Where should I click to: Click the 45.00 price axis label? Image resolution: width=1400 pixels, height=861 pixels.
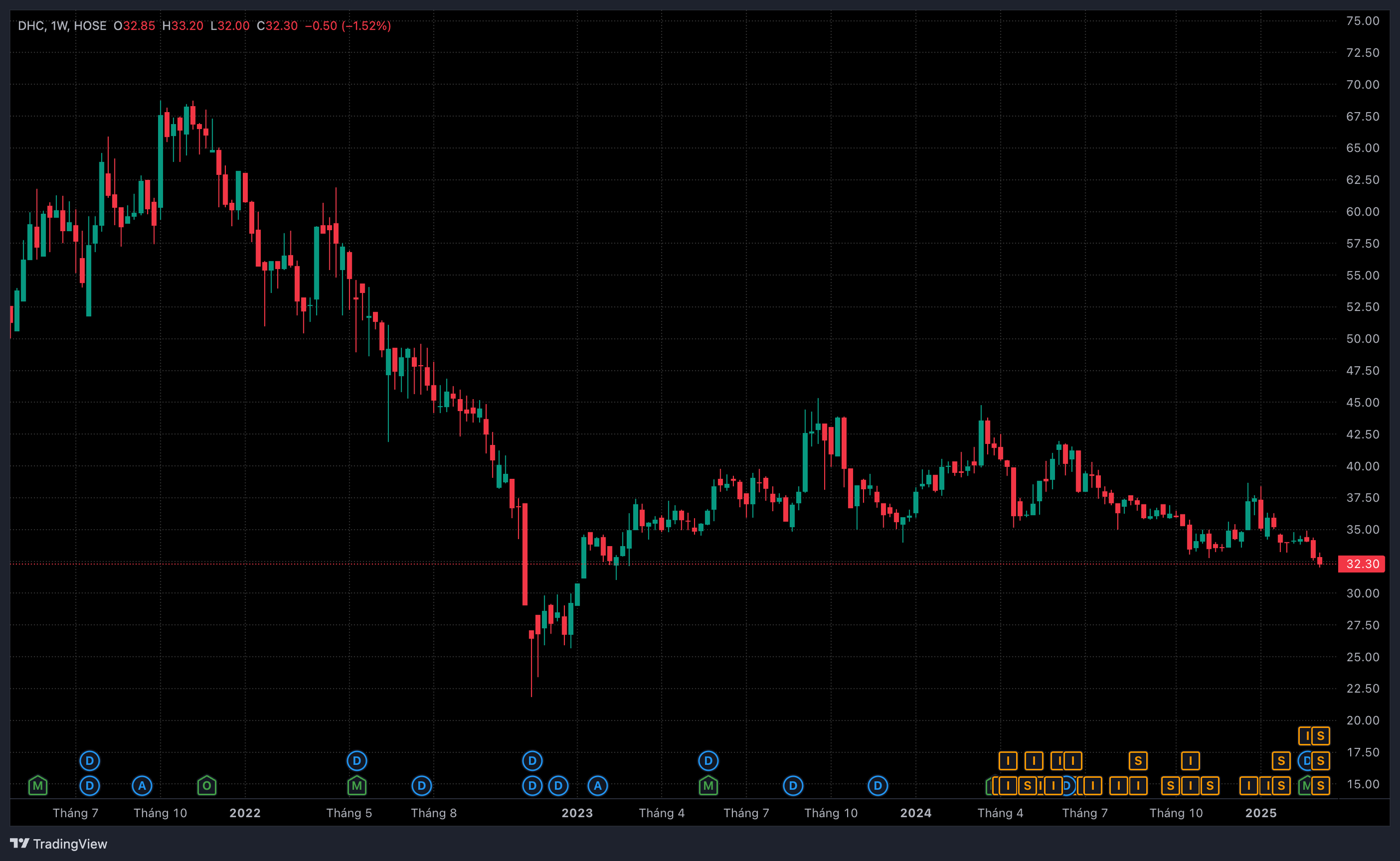pos(1362,402)
